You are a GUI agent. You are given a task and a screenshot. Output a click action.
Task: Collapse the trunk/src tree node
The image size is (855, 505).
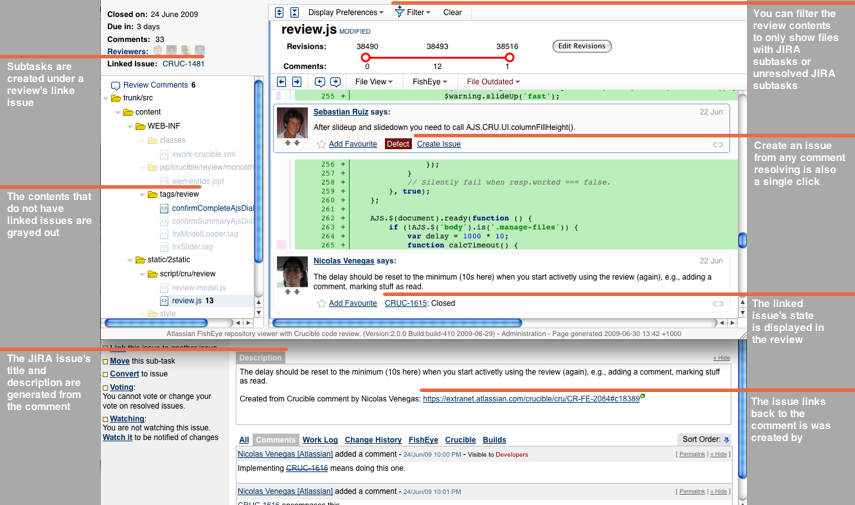(106, 98)
